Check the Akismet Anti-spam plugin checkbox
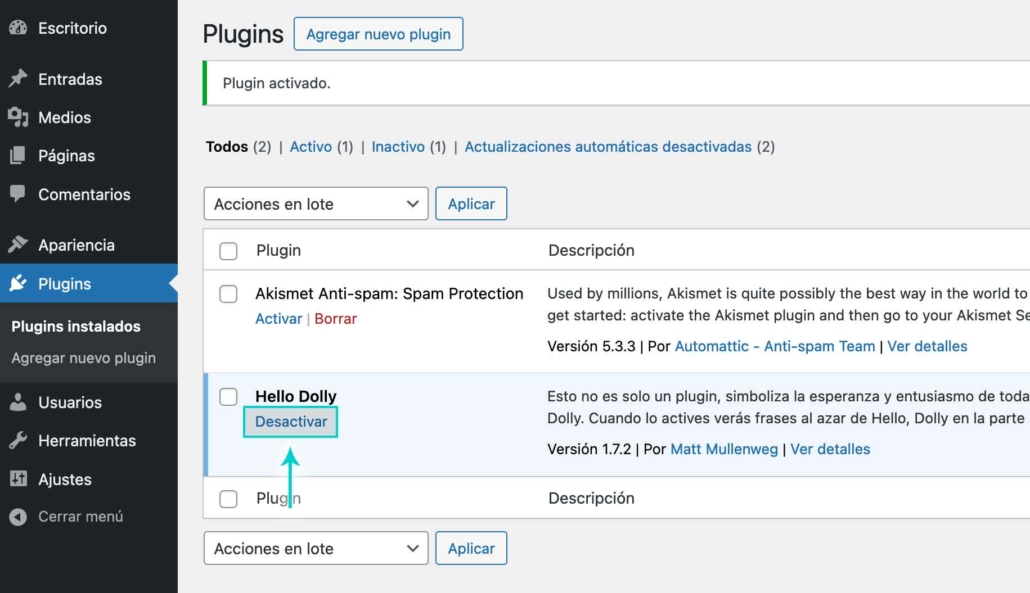The width and height of the screenshot is (1030, 593). click(x=228, y=294)
